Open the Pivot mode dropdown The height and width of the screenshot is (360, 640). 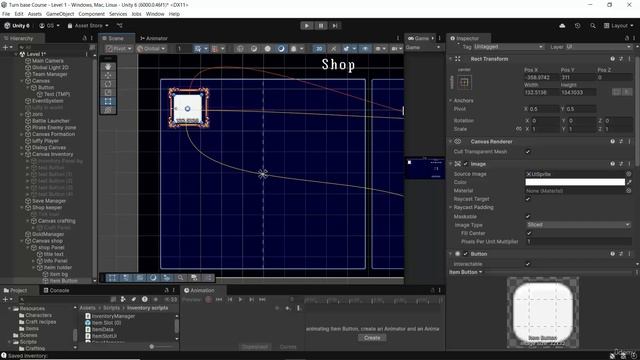tap(119, 49)
